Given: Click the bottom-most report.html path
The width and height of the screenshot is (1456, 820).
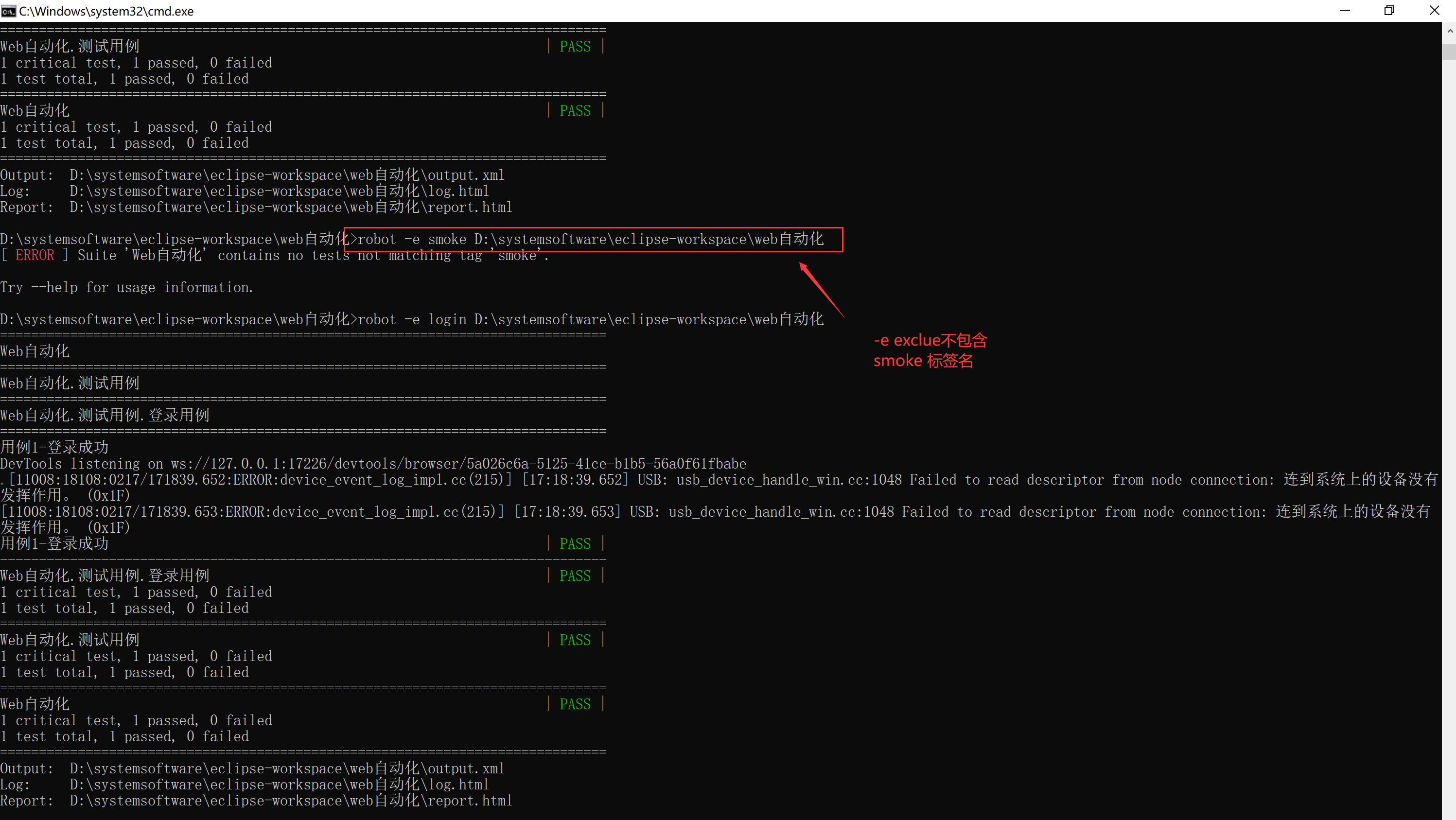Looking at the screenshot, I should click(x=291, y=801).
